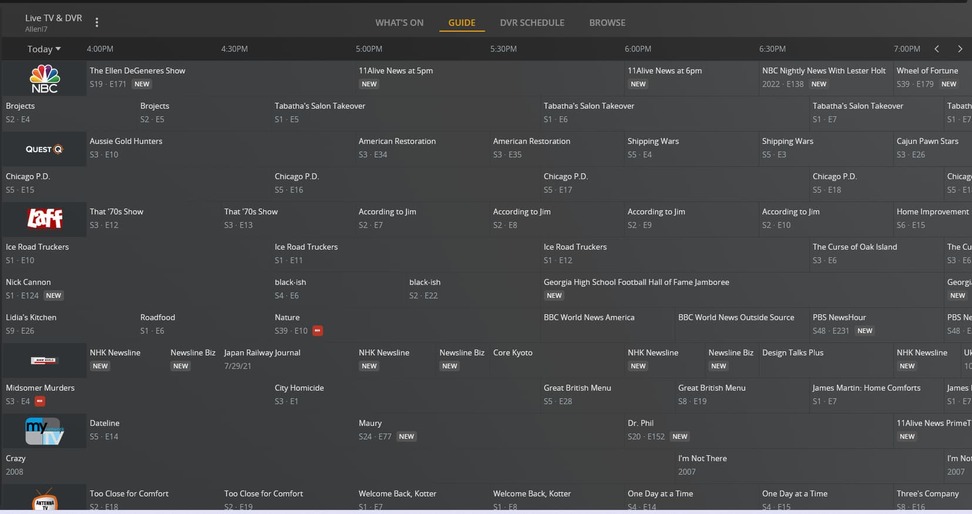Open The Curse of Oak Island S3 E6

877,254
